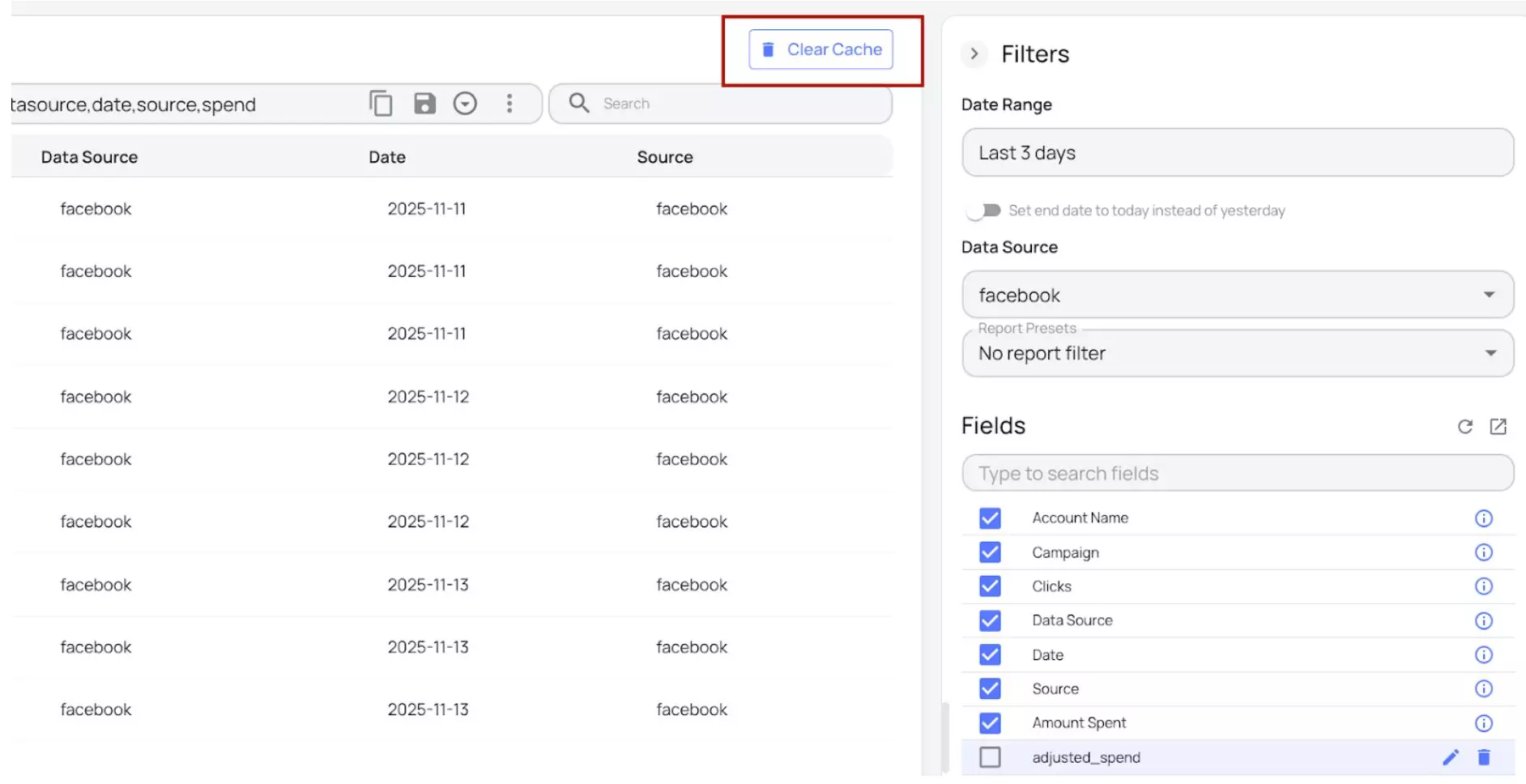Screen dimensions: 1526x784
Task: Enable the adjusted_spend checkbox
Action: coord(990,757)
